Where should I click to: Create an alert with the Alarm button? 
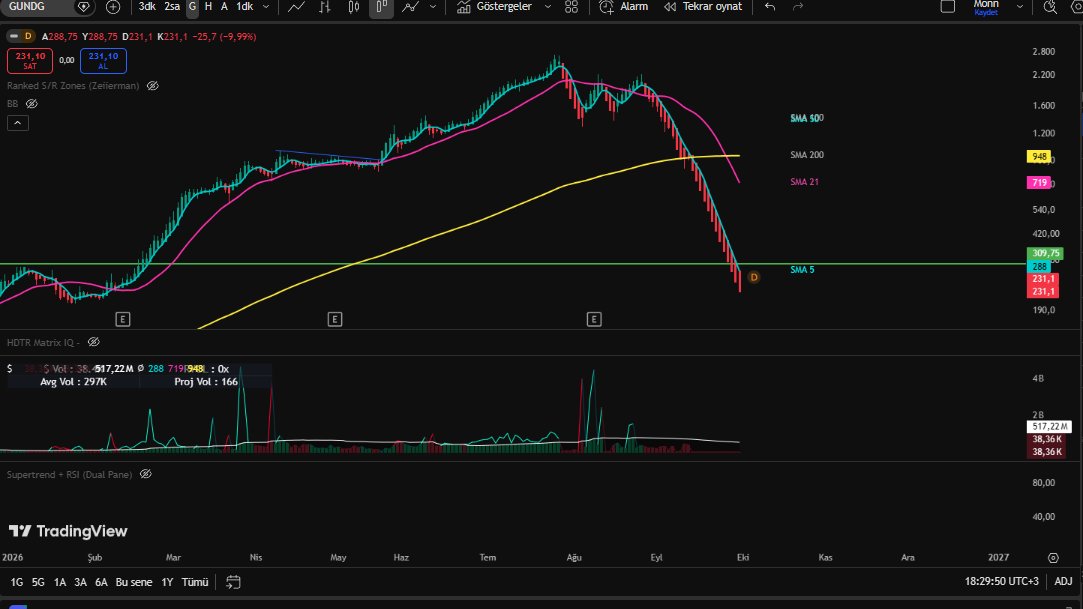coord(624,7)
